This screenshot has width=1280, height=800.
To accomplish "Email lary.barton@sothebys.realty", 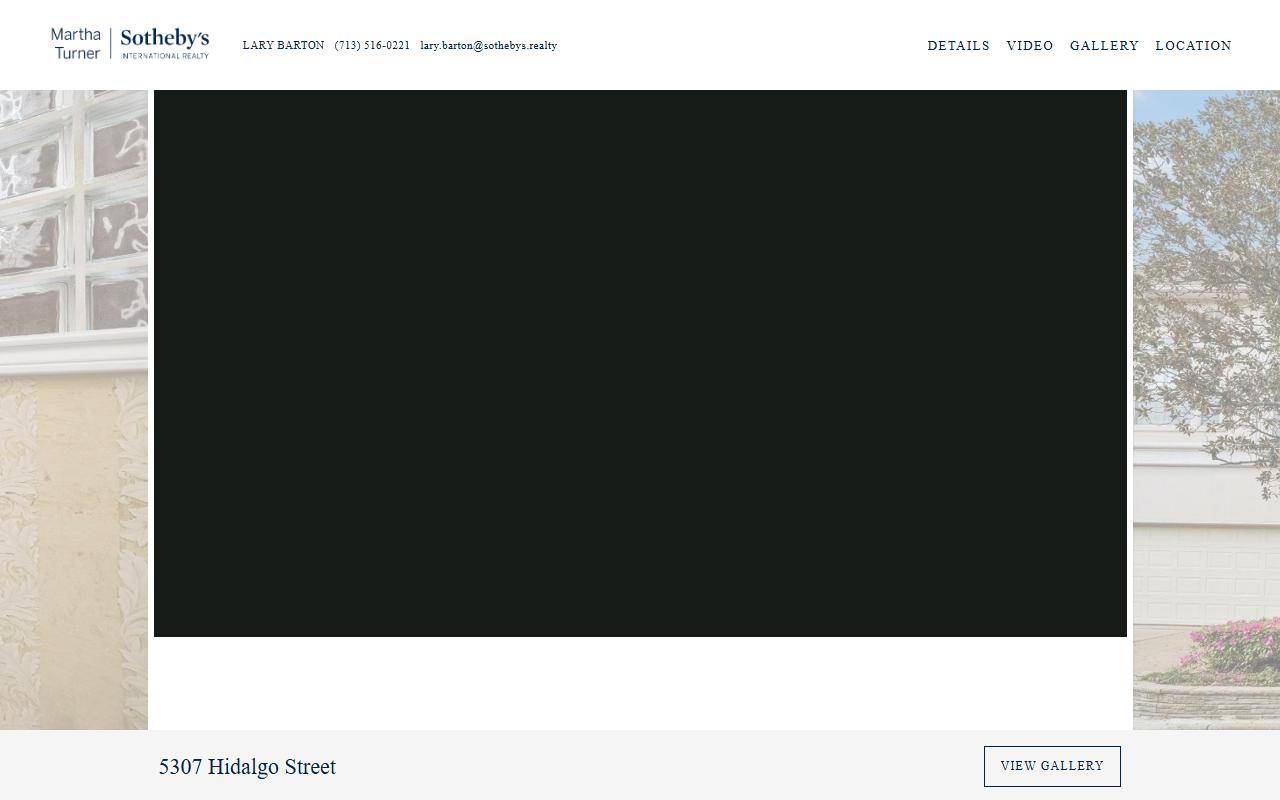I will (x=488, y=46).
